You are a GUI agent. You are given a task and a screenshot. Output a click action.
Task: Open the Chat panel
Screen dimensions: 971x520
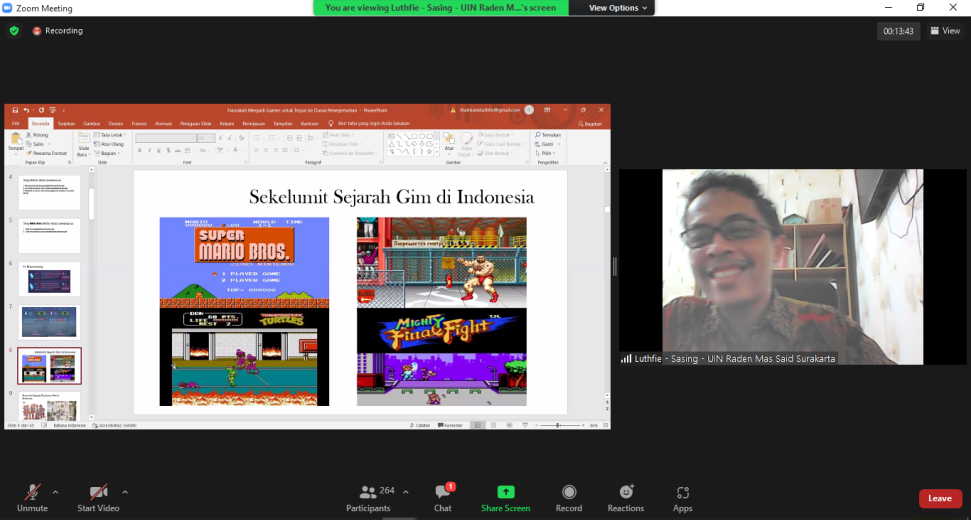pyautogui.click(x=443, y=498)
